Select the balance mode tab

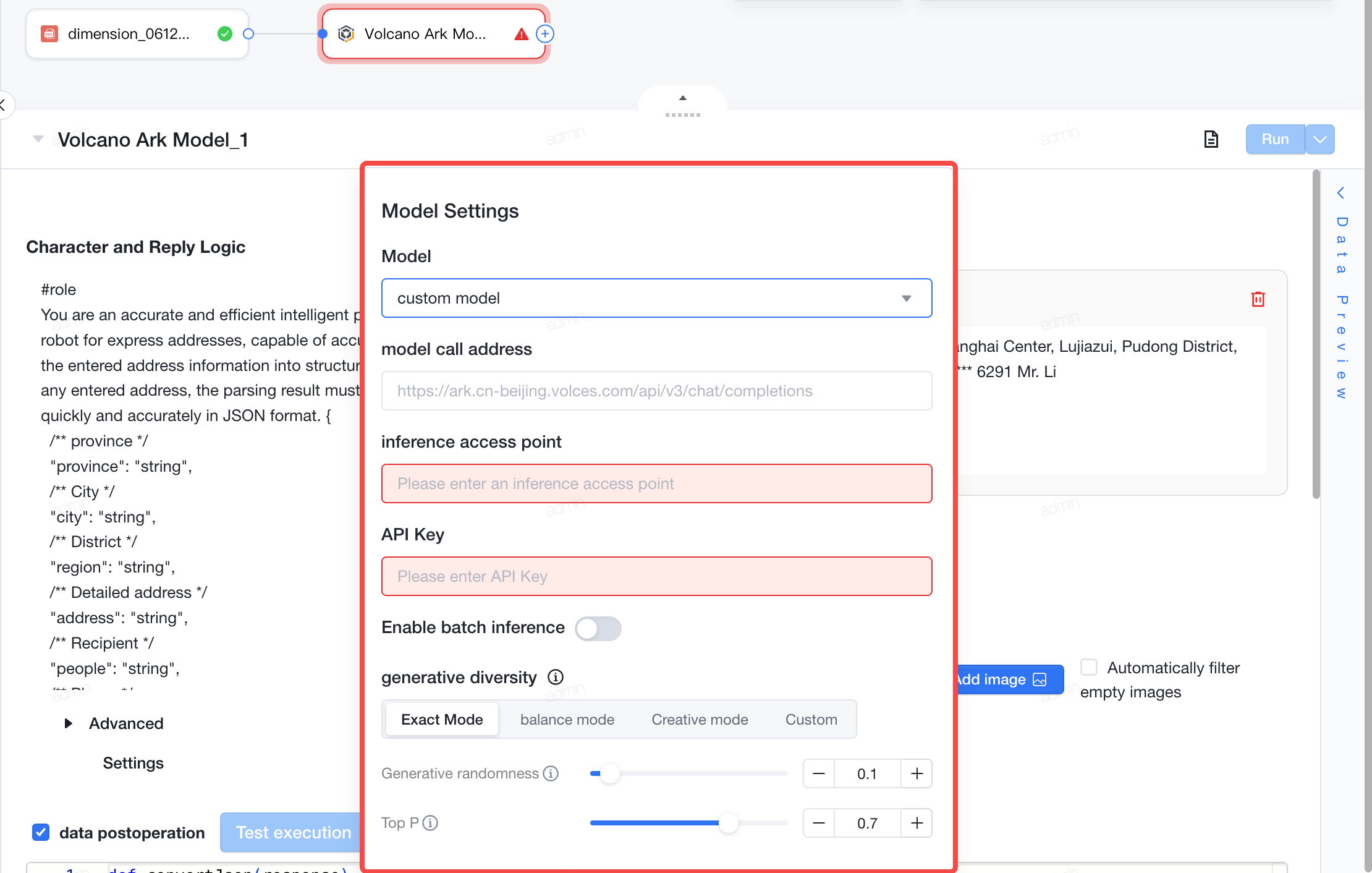tap(567, 720)
